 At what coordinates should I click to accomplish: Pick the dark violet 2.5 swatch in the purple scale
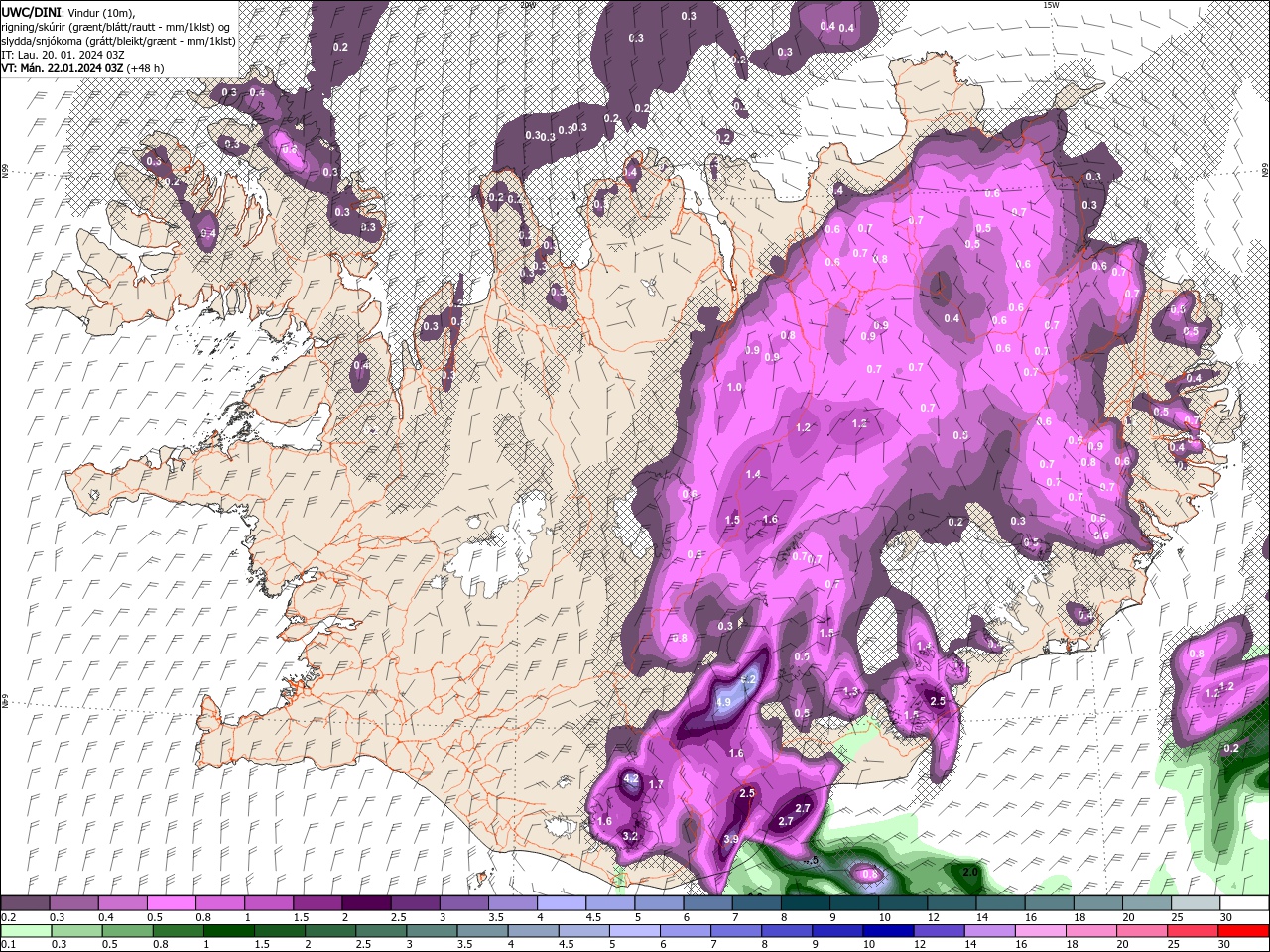coord(415,903)
